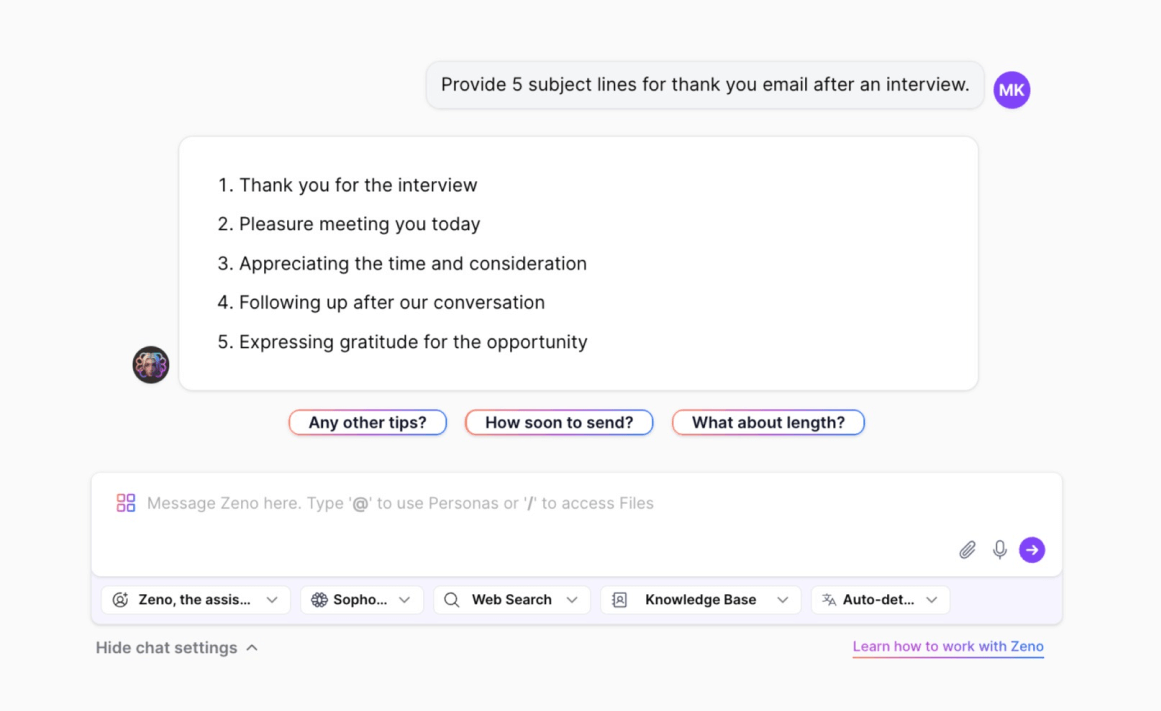Collapse settings with Hide chat settings
The height and width of the screenshot is (711, 1161).
(176, 648)
